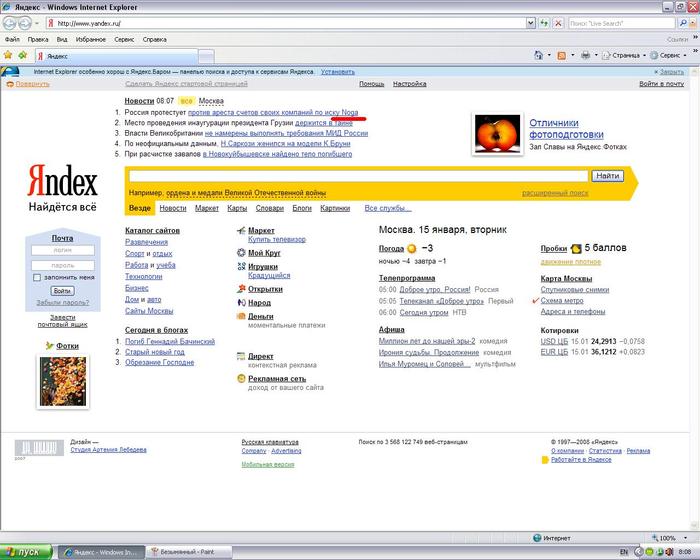Screen dimensions: 700x560
Task: Click the Print icon in command bar
Action: tap(585, 55)
